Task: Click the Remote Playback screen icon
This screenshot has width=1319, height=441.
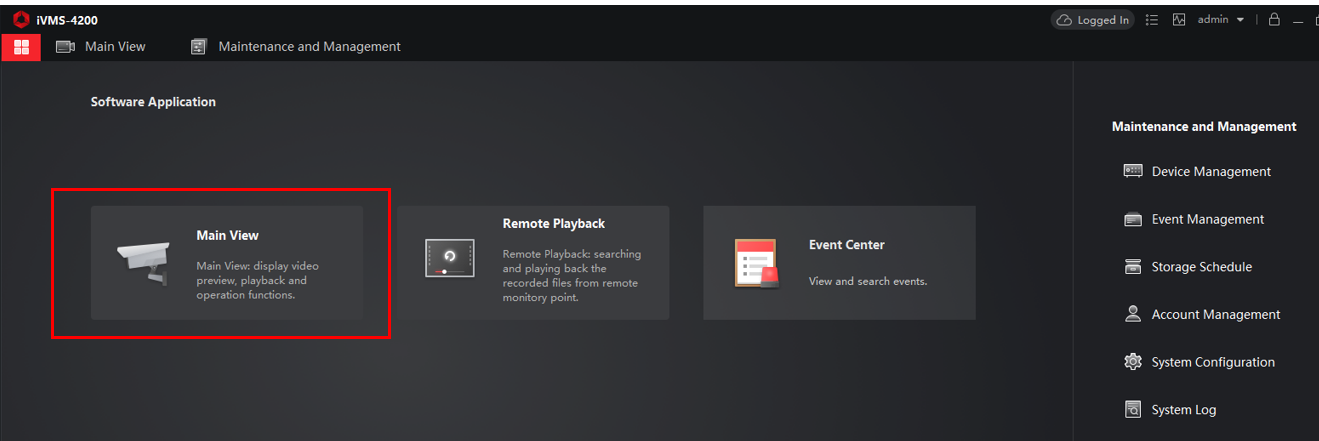Action: pyautogui.click(x=449, y=257)
